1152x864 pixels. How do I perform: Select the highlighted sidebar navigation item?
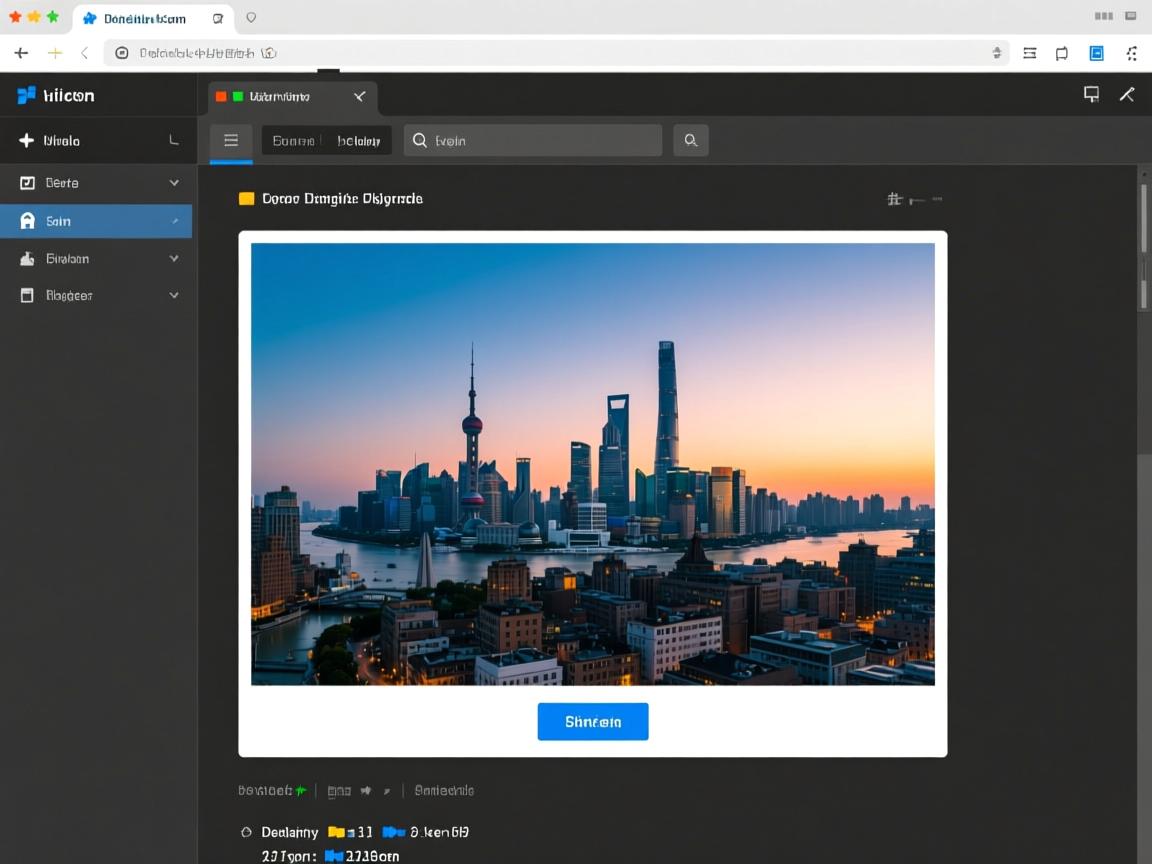[x=96, y=220]
